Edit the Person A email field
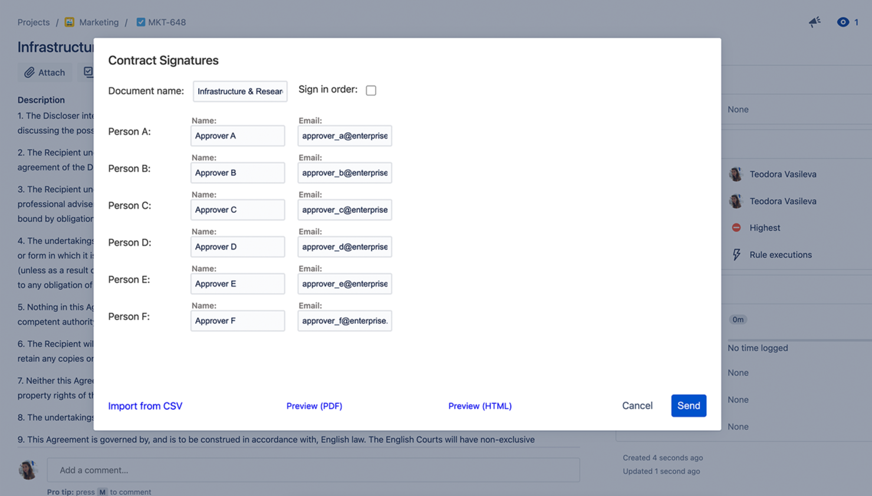Screen dimensions: 872x496 pyautogui.click(x=345, y=136)
